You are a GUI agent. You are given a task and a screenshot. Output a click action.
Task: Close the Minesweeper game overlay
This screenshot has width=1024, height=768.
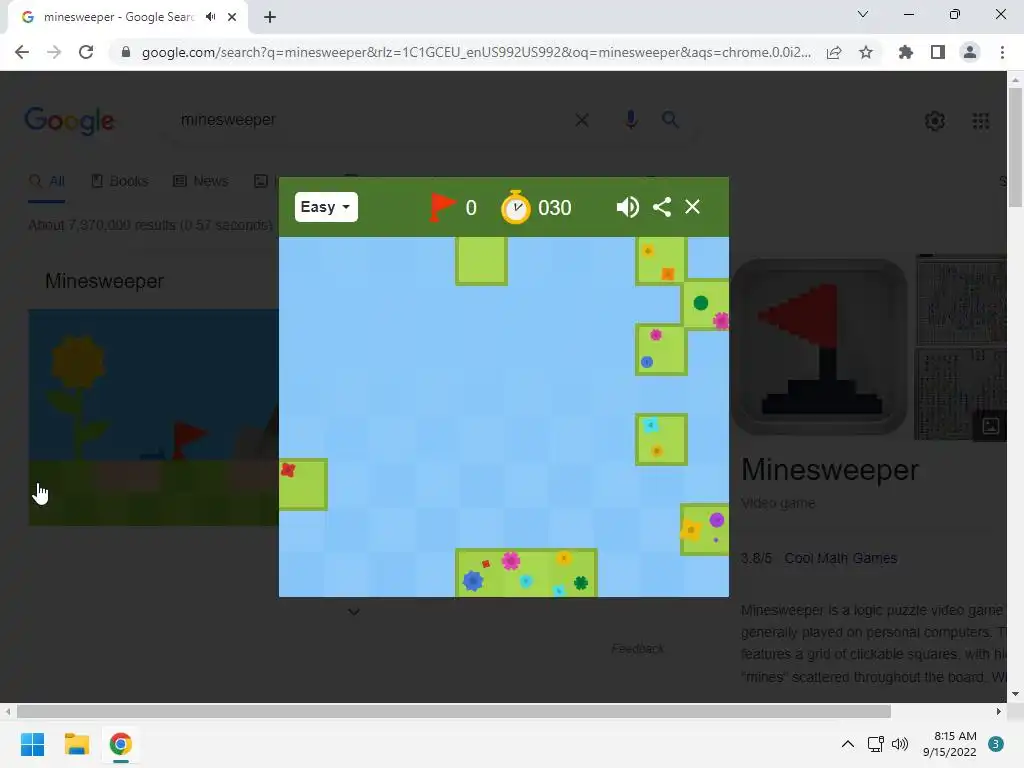692,207
